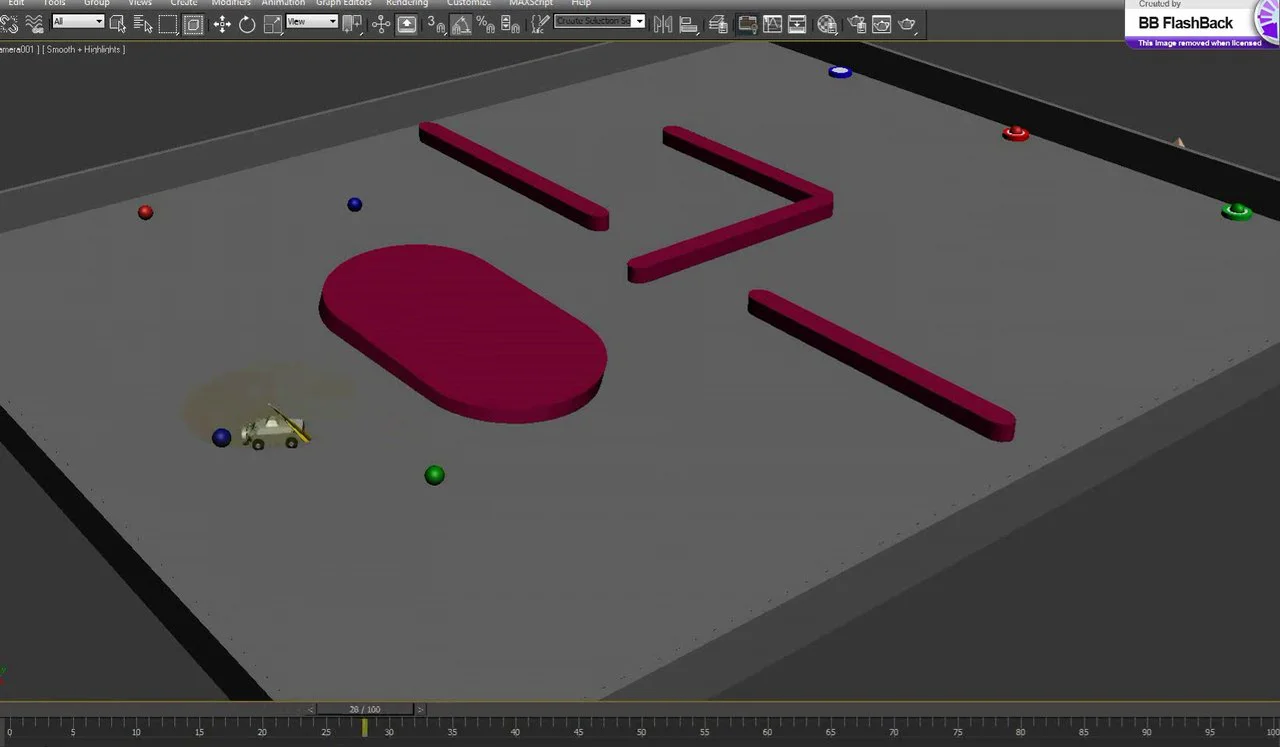Select the tank model in the viewport

[x=275, y=429]
